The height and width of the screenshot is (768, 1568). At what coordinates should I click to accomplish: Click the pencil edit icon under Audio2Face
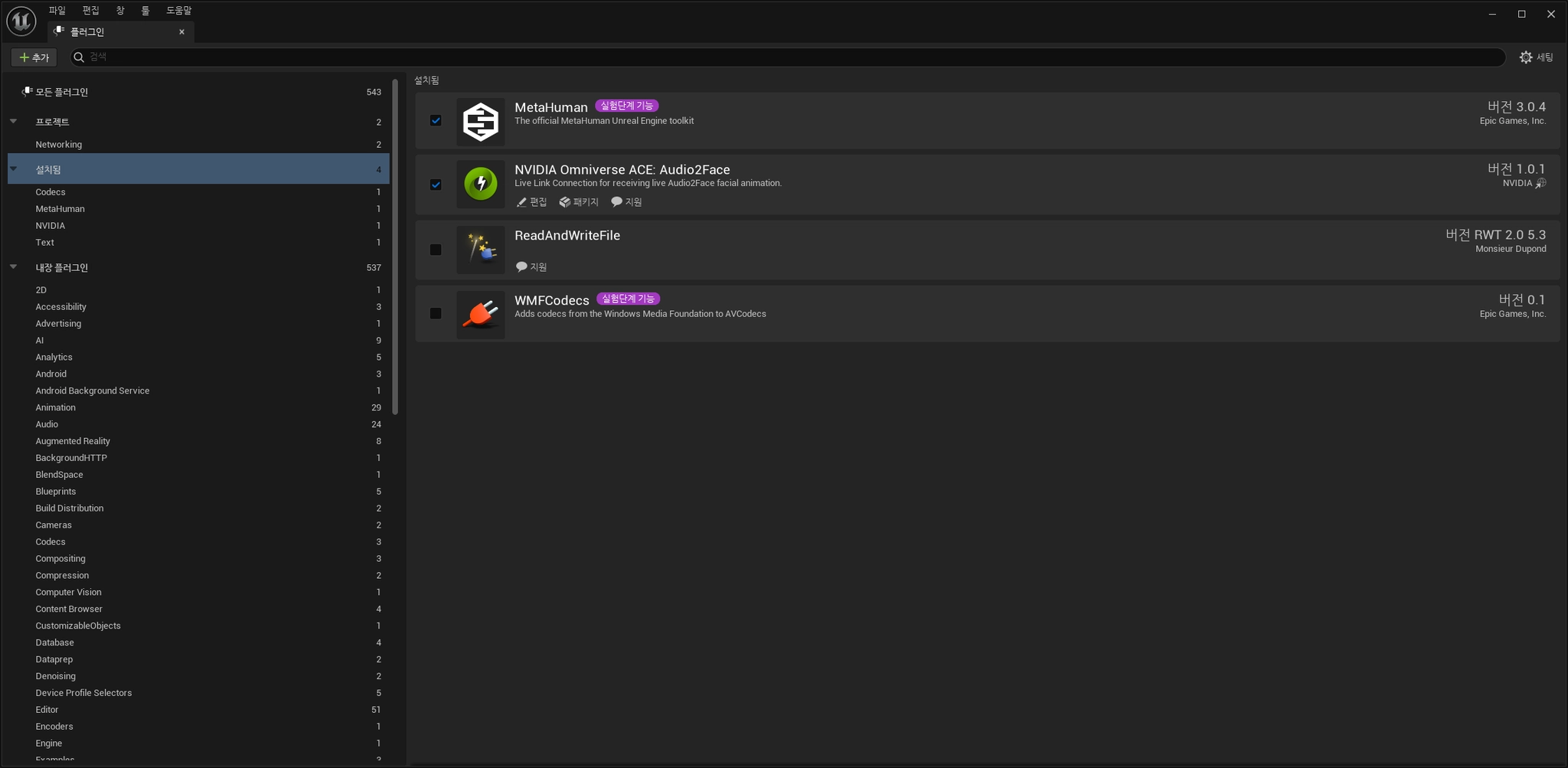(521, 202)
